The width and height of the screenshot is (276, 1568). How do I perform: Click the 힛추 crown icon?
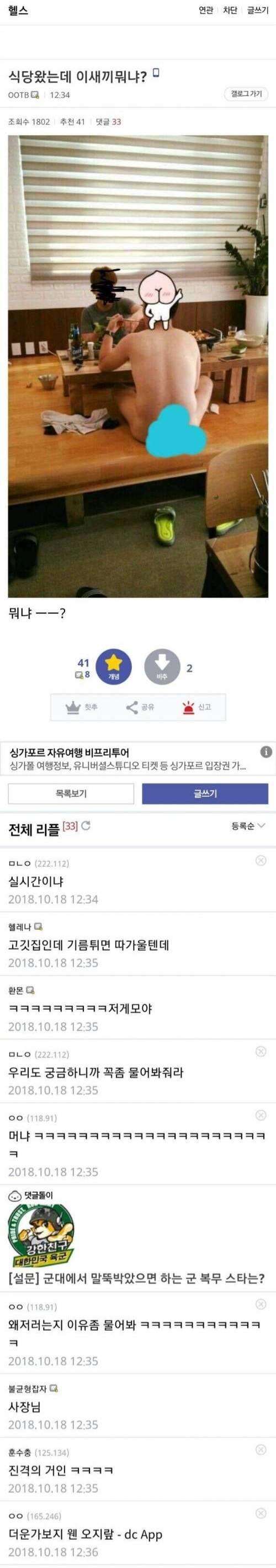[73, 707]
